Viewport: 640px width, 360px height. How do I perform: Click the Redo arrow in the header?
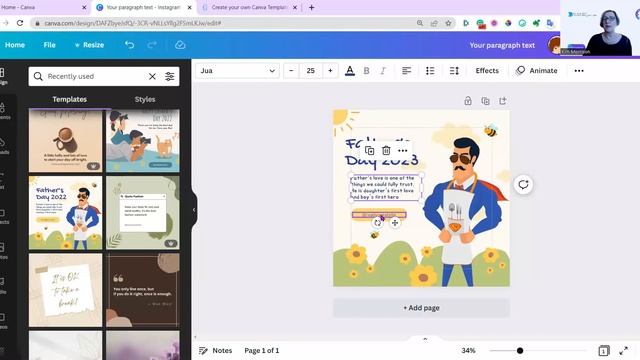(152, 45)
